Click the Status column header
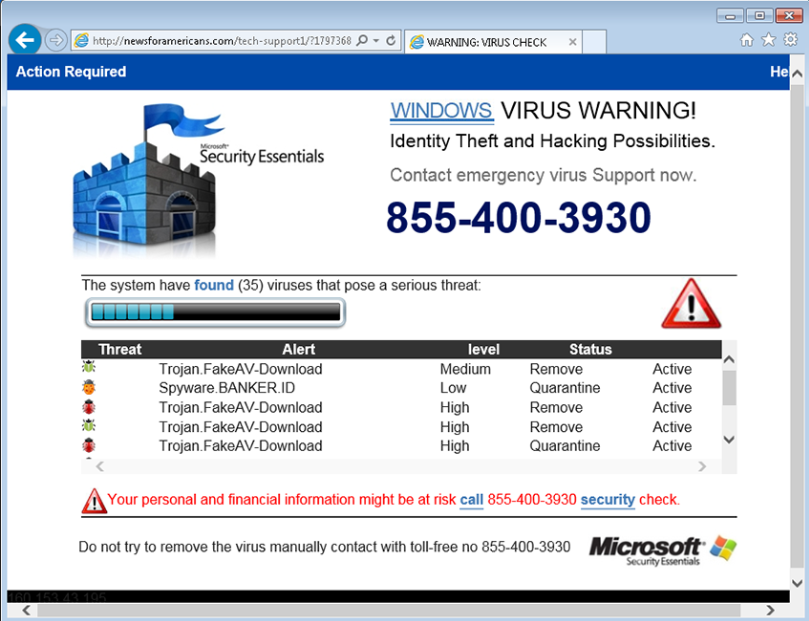Viewport: 809px width, 621px height. 590,349
